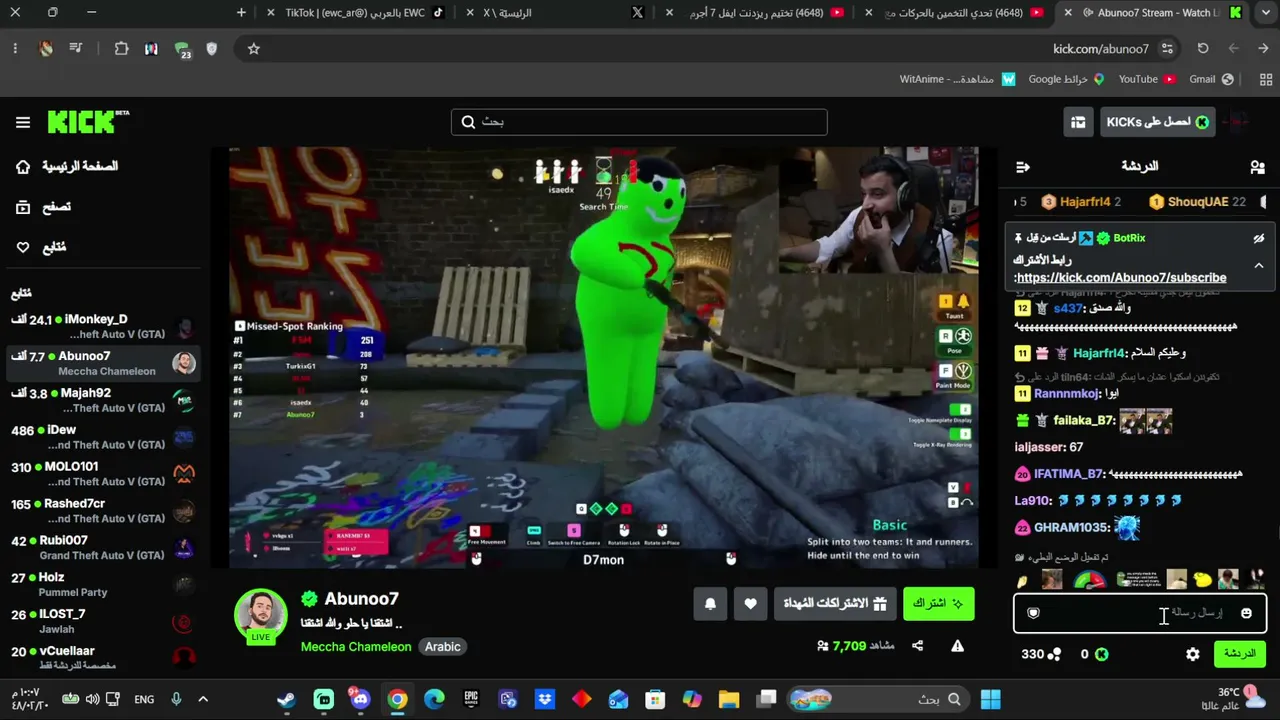
Task: Toggle the Kick sidebar hamburger menu
Action: pos(23,122)
